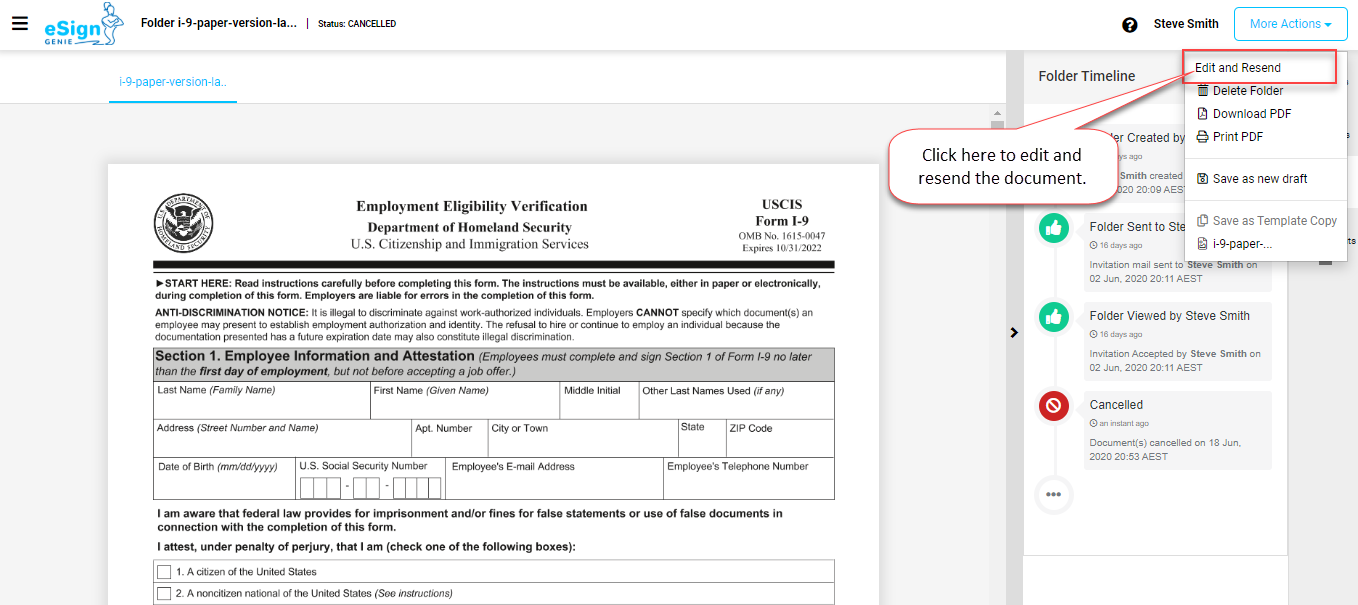Click the Cancelled timeline entry title
The width and height of the screenshot is (1358, 605).
click(x=1116, y=405)
